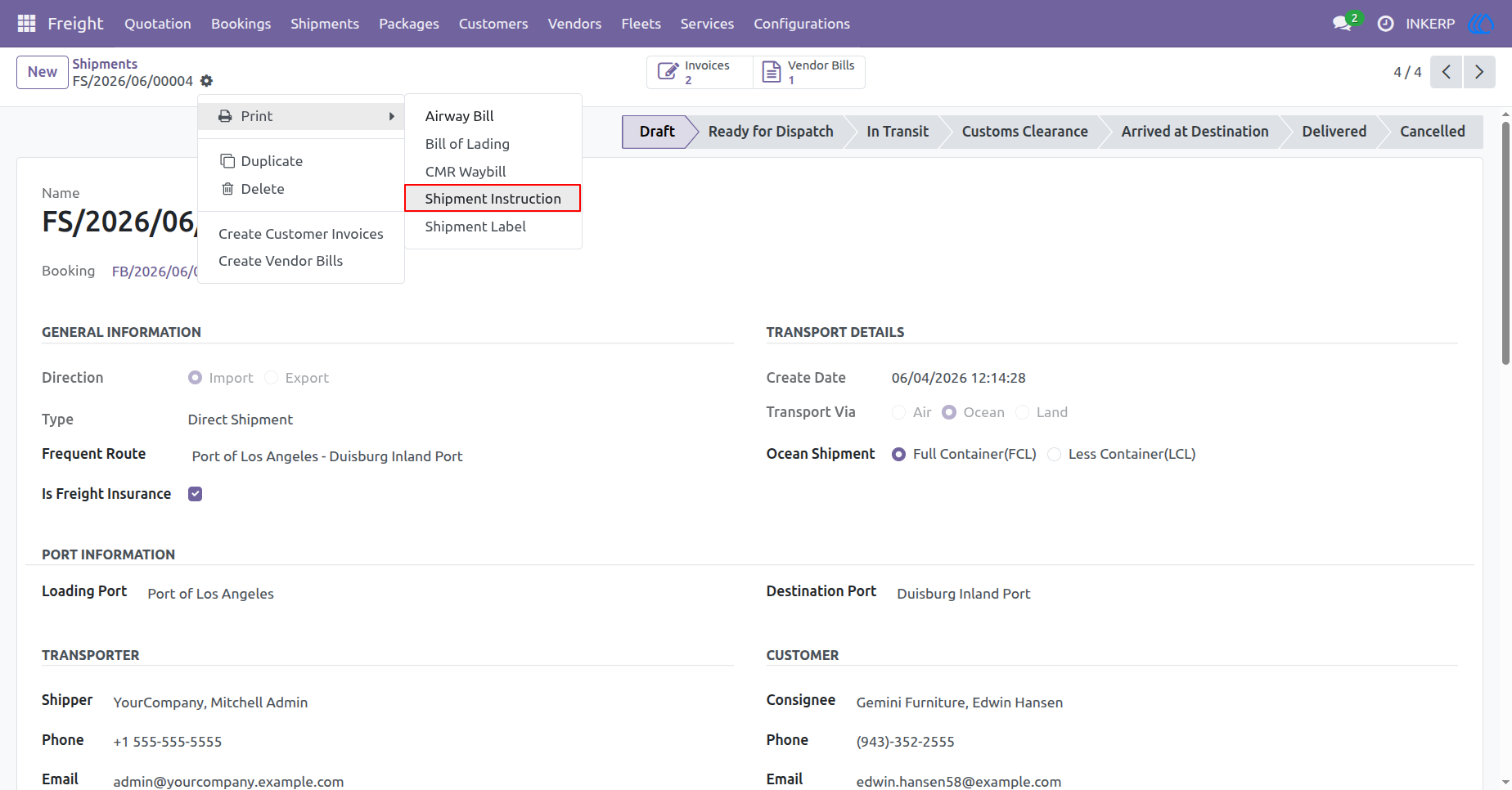Open Vendor Bills document icon
Screen dimensions: 1512x790
(x=772, y=72)
